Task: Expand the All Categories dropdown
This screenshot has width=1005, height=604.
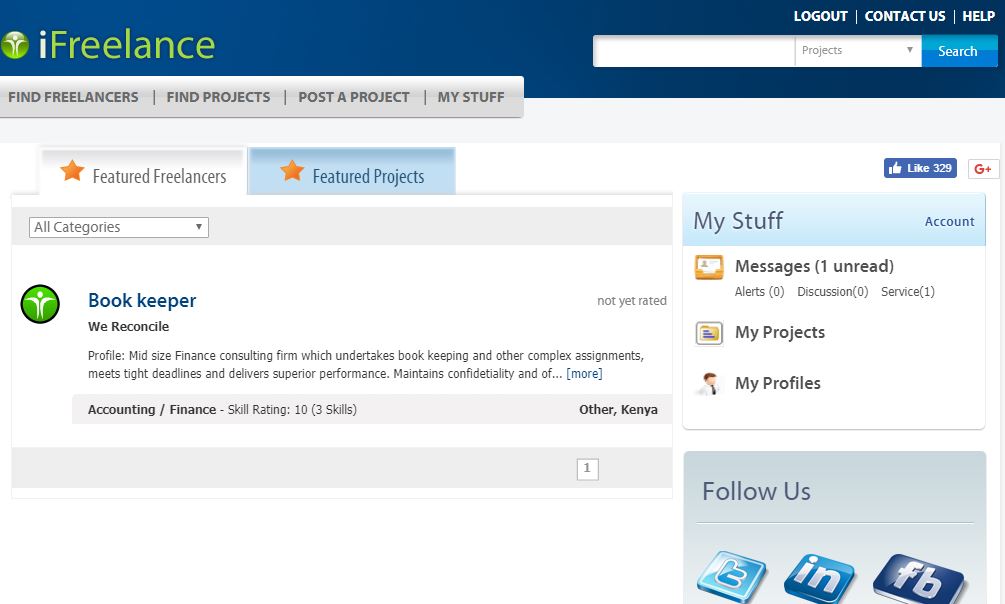Action: 118,227
